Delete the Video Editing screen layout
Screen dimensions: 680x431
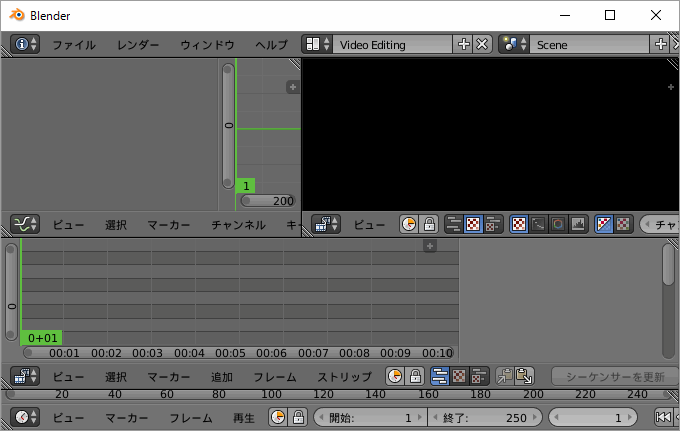pyautogui.click(x=482, y=44)
